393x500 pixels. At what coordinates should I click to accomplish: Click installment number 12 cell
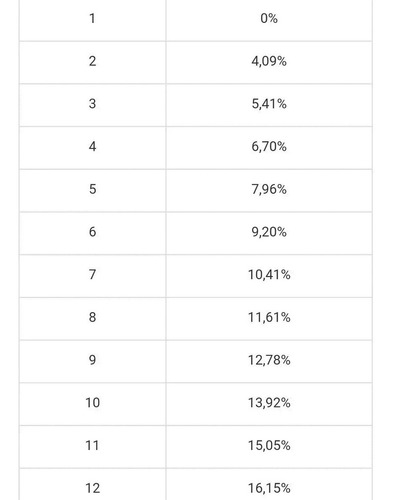click(x=93, y=484)
